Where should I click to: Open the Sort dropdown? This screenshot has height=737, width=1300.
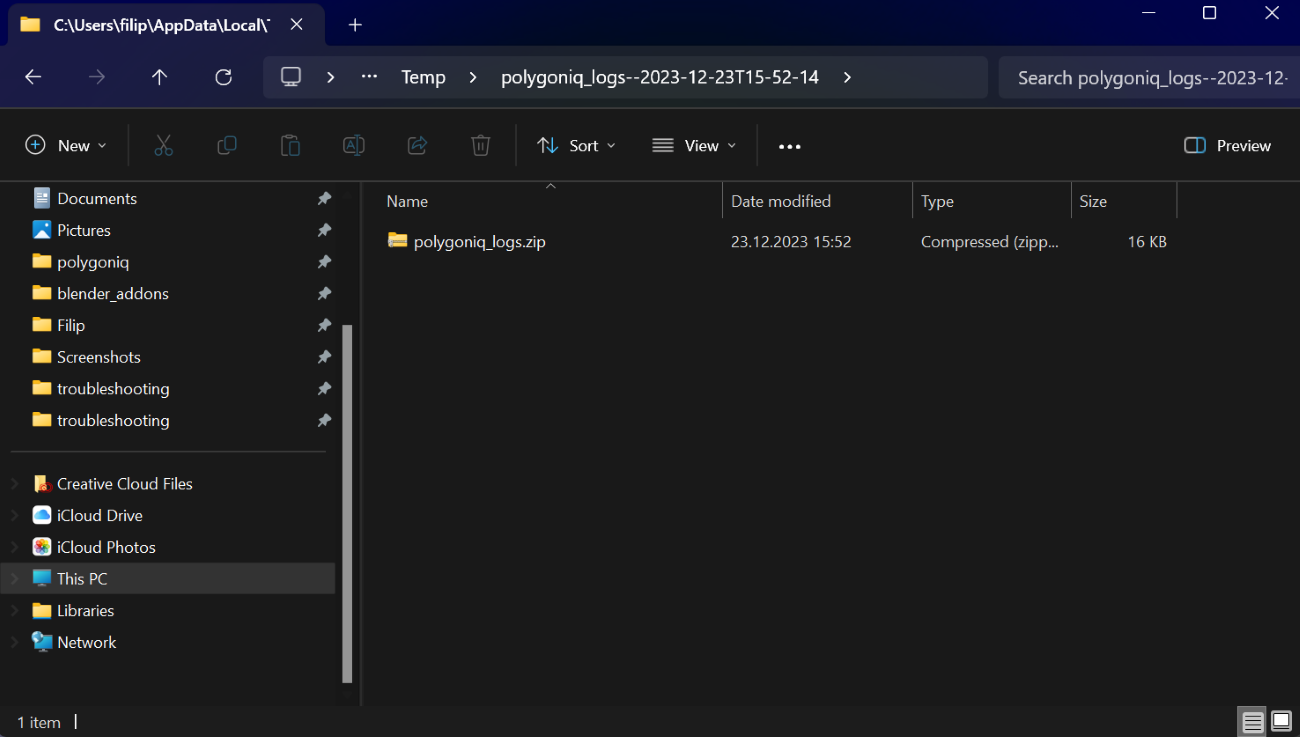576,145
